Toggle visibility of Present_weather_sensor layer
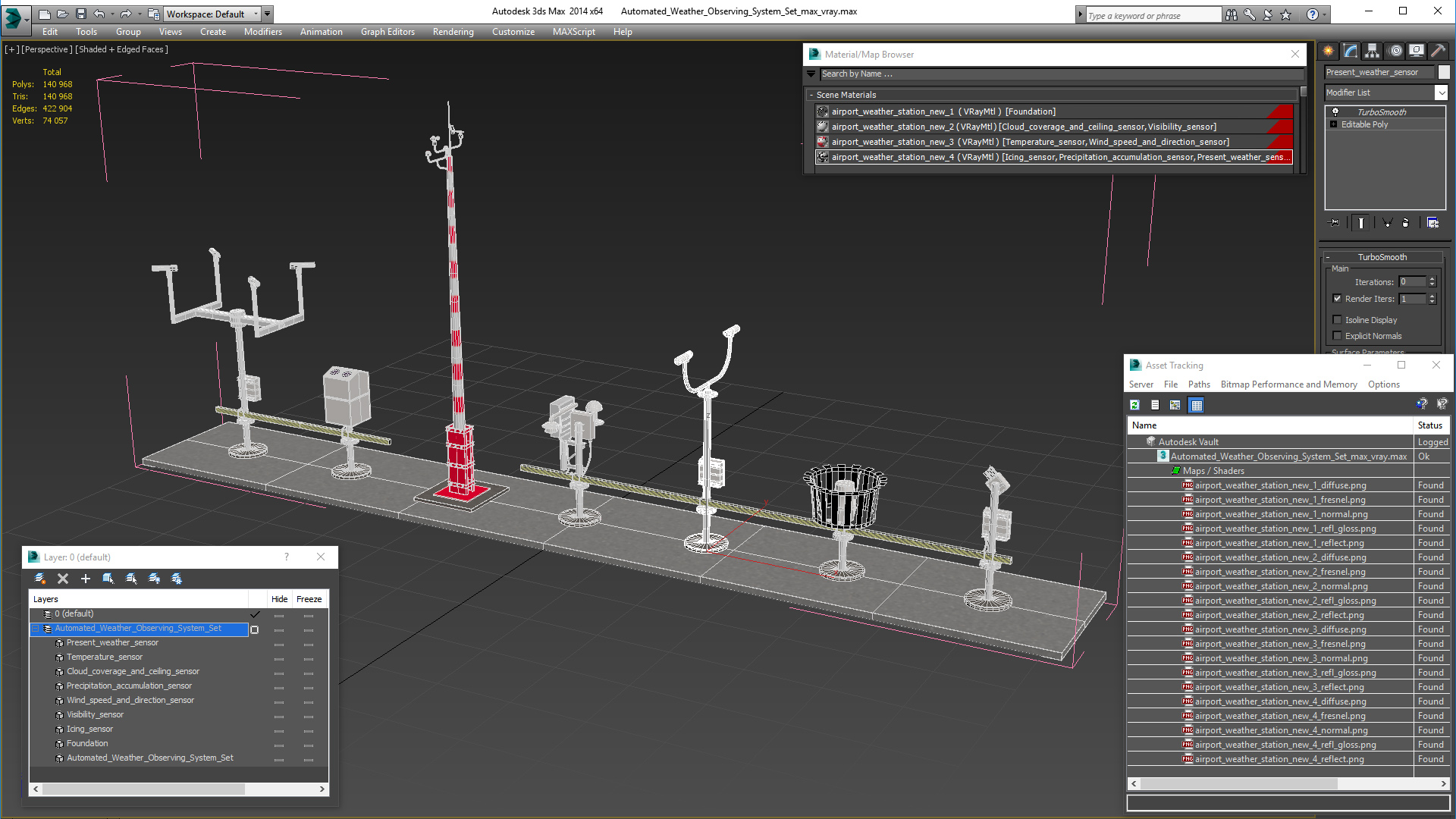 pos(279,642)
